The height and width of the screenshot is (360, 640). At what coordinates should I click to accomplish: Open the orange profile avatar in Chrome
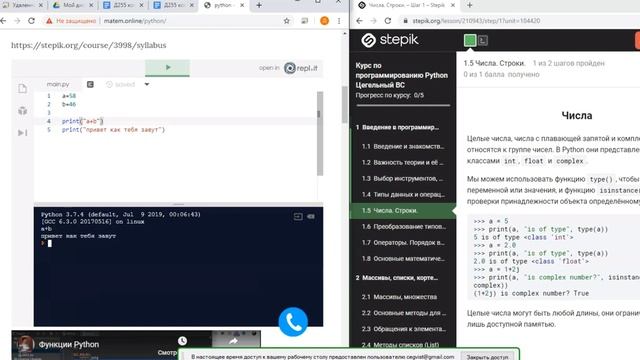coord(324,21)
